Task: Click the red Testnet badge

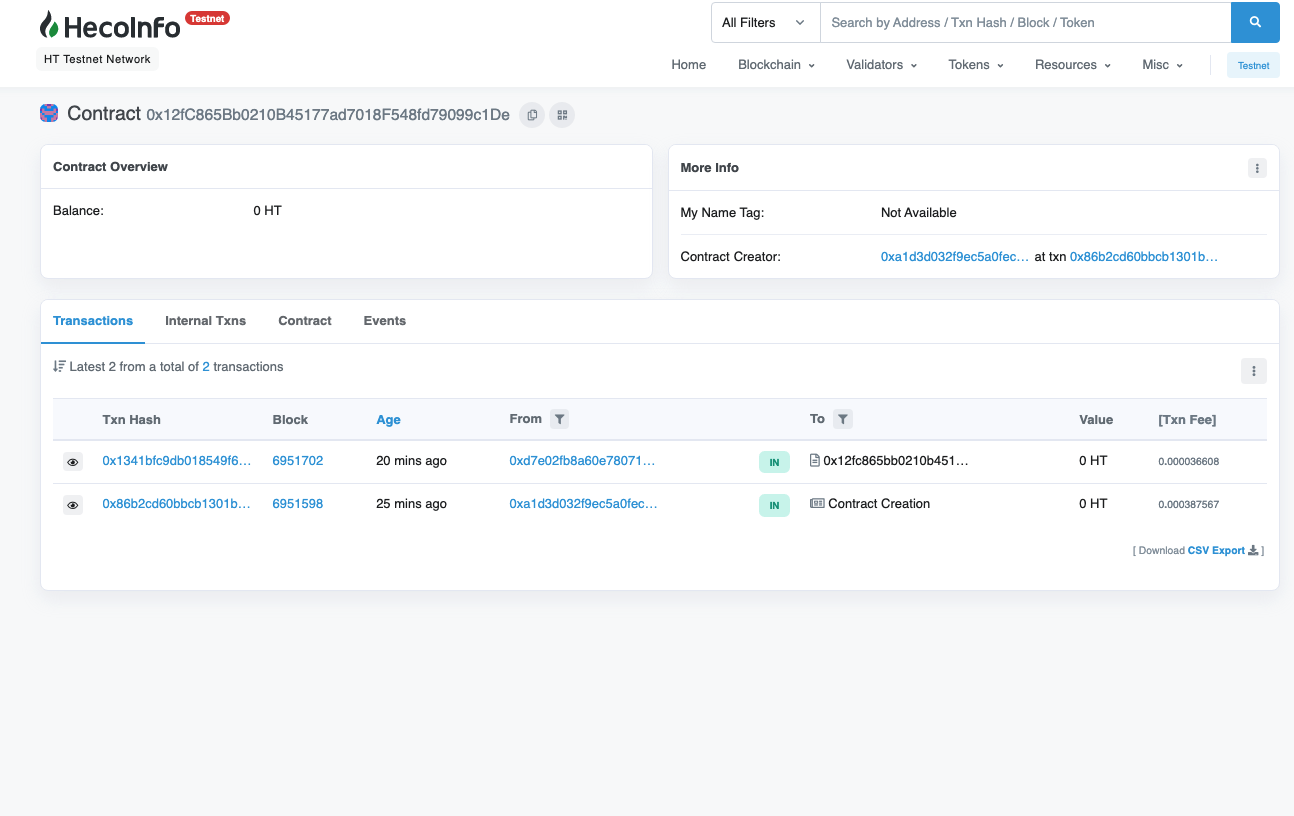Action: tap(207, 18)
